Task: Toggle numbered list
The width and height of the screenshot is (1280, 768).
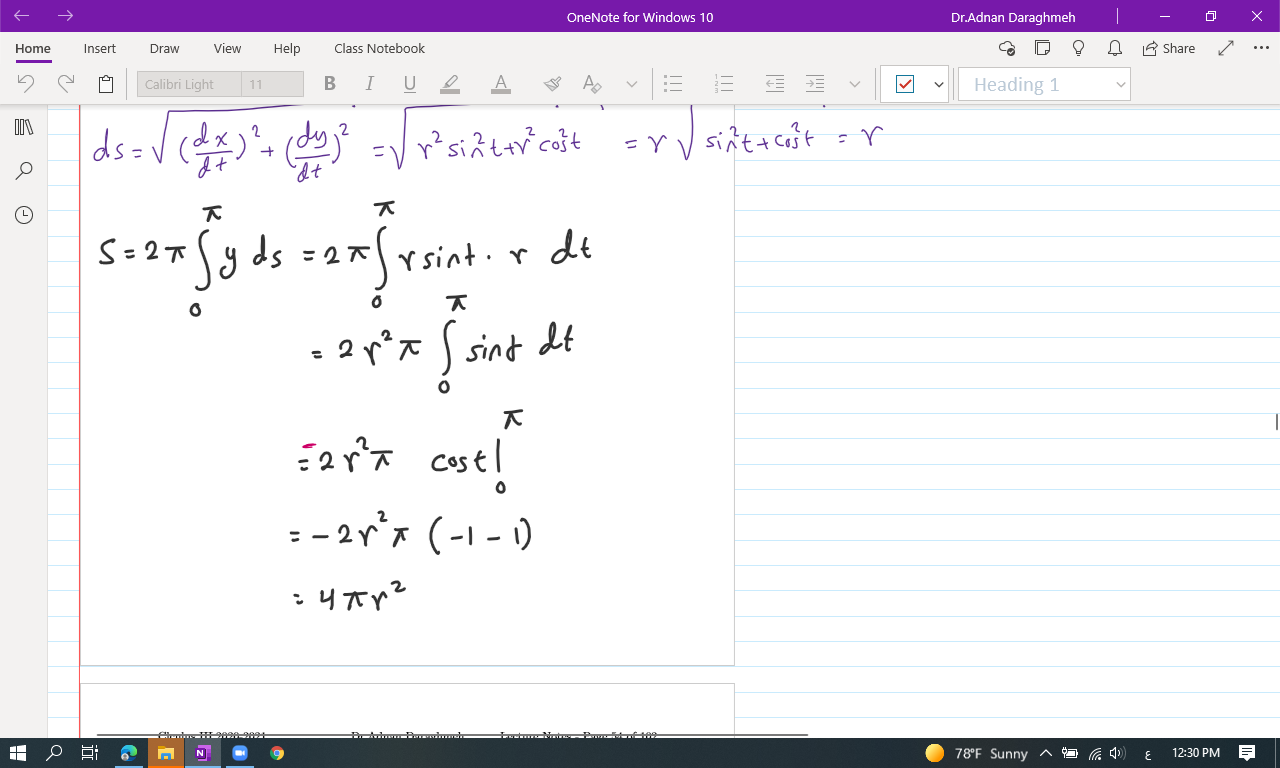Action: (x=724, y=84)
